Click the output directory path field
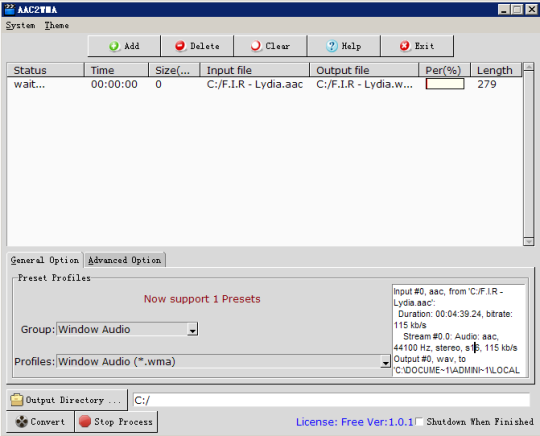 click(331, 400)
